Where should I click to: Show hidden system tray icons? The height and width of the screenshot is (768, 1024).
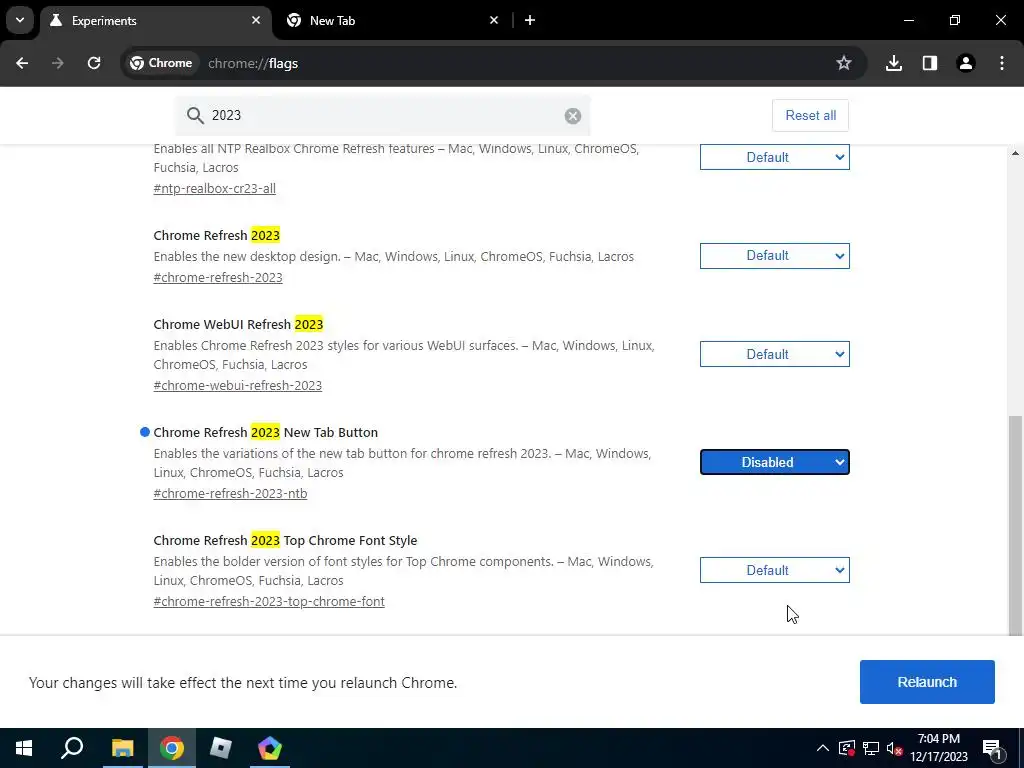[x=823, y=748]
